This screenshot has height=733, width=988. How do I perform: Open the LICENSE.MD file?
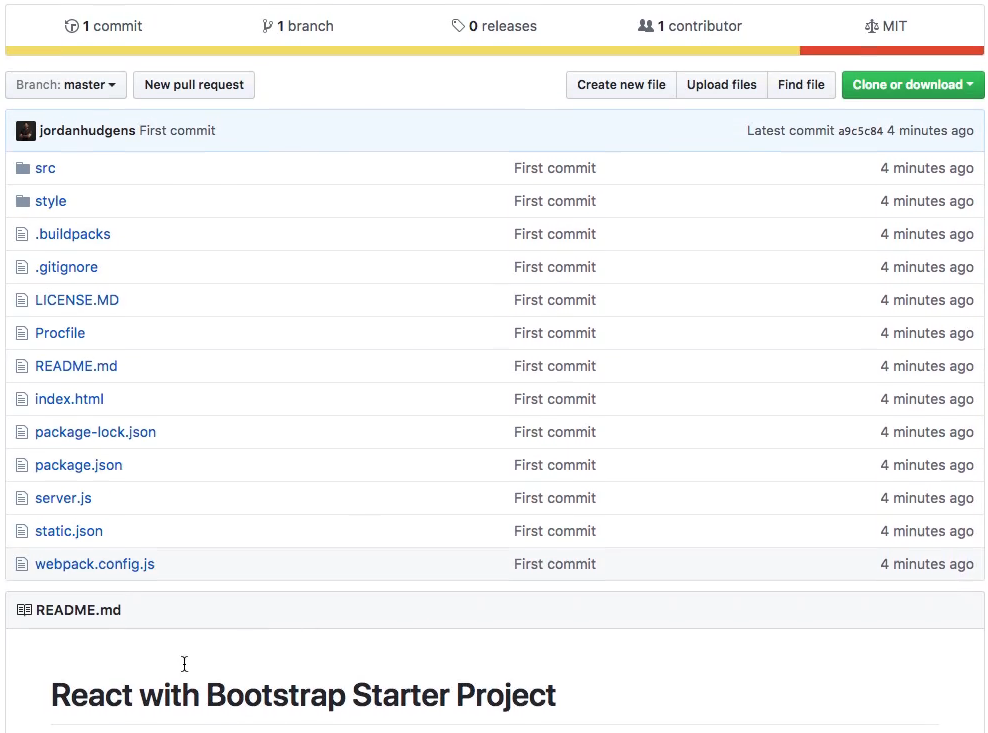77,300
